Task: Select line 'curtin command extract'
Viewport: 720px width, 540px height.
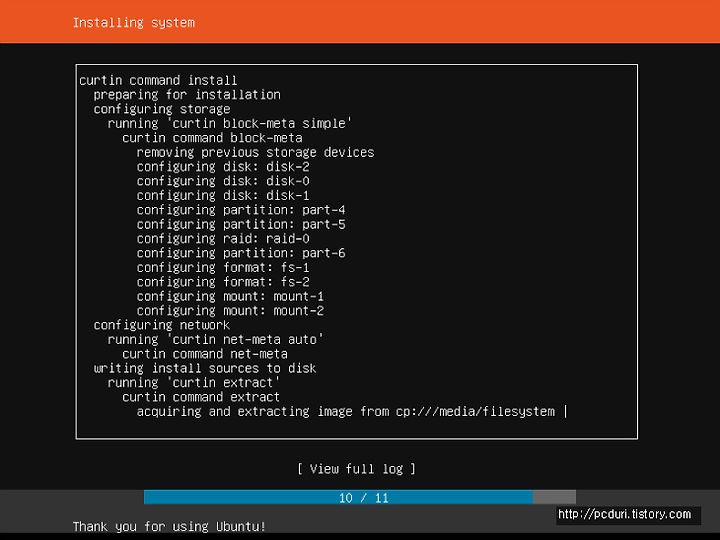Action: (x=201, y=397)
